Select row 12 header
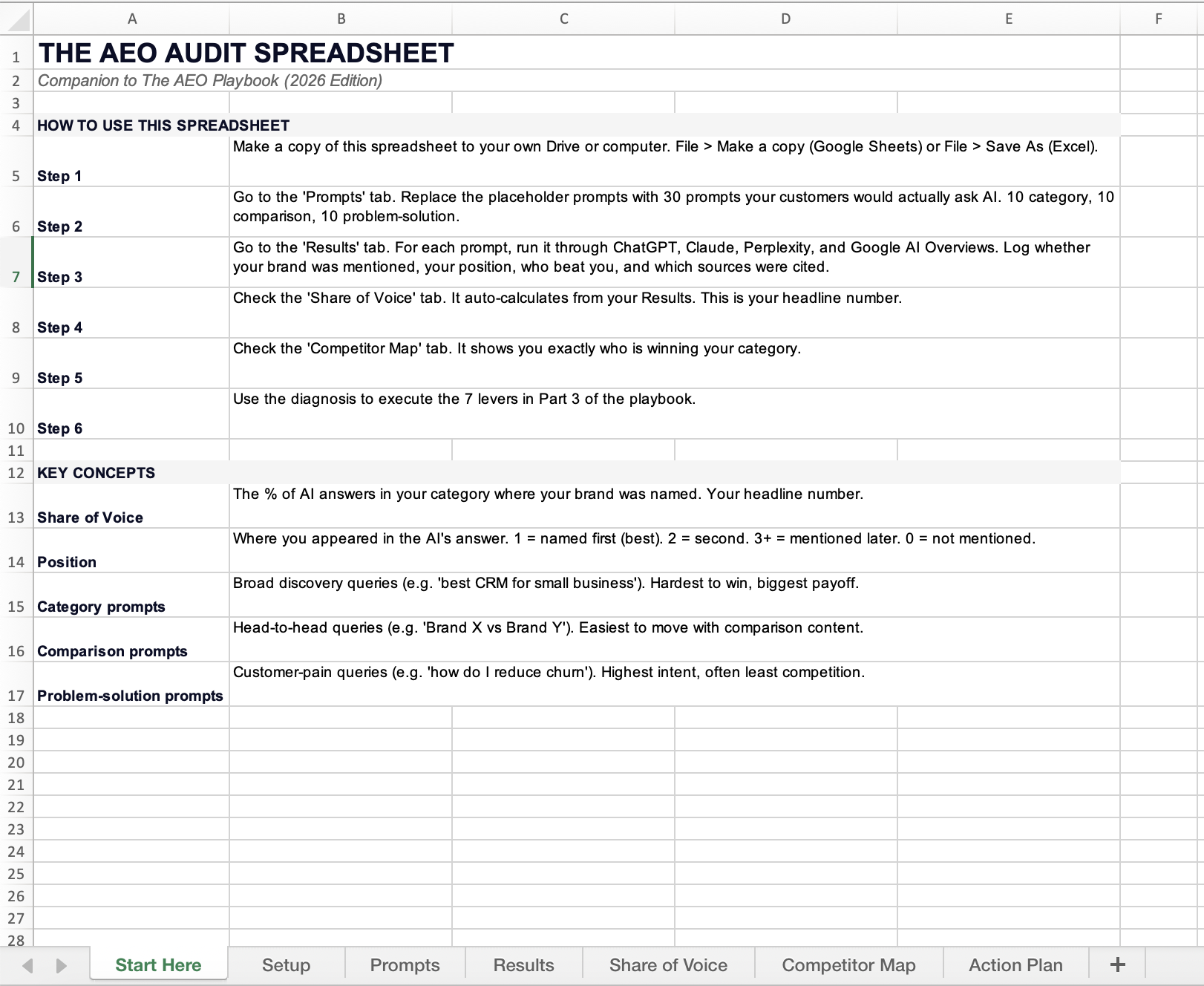 click(x=16, y=473)
